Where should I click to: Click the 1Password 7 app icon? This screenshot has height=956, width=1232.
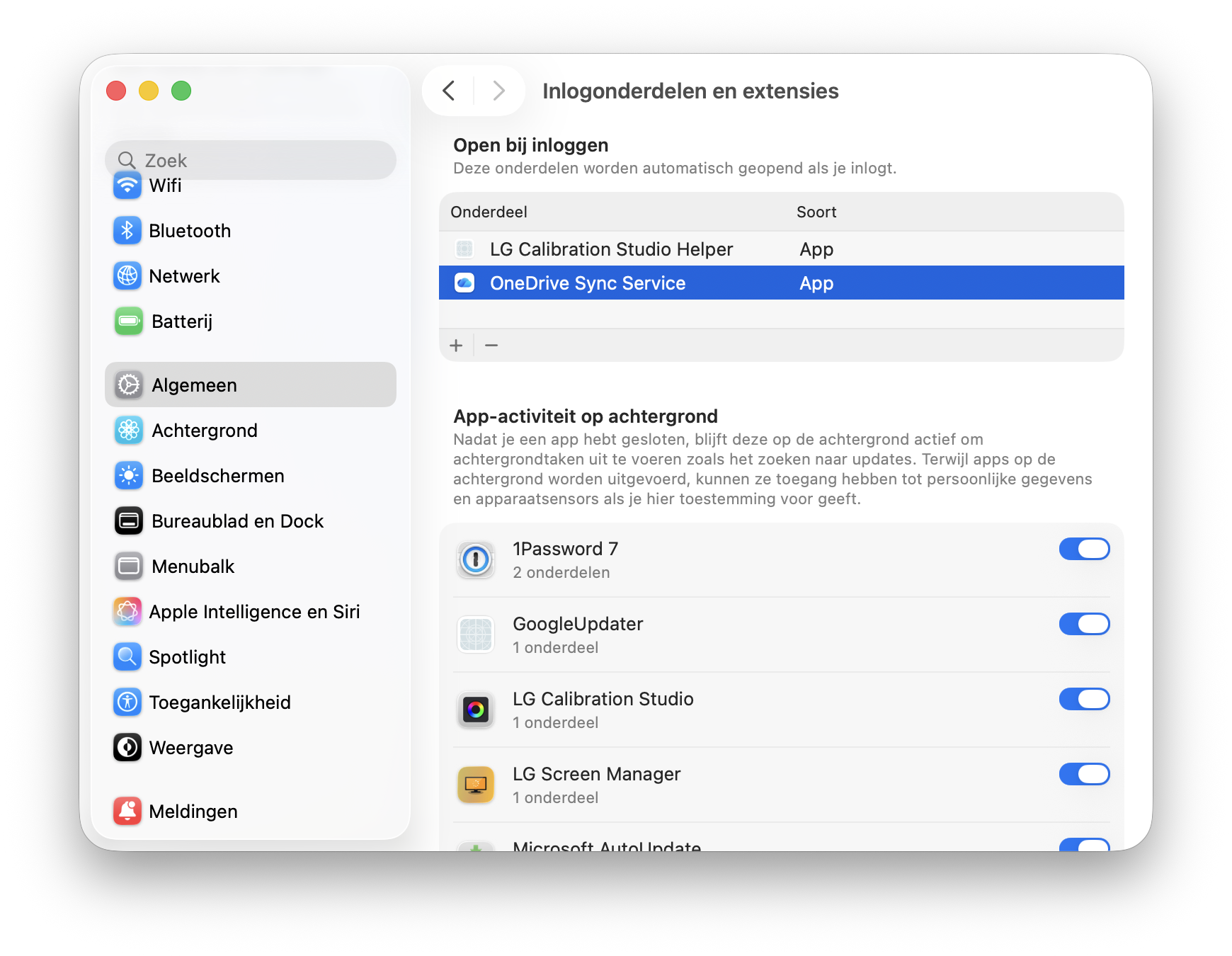476,560
